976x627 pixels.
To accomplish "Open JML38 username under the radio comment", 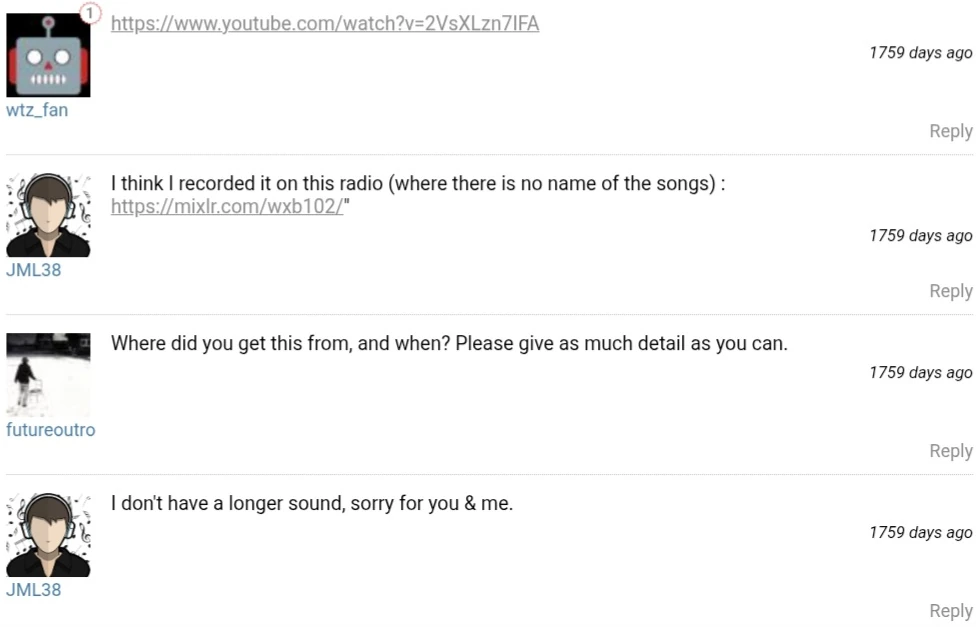I will pos(33,270).
